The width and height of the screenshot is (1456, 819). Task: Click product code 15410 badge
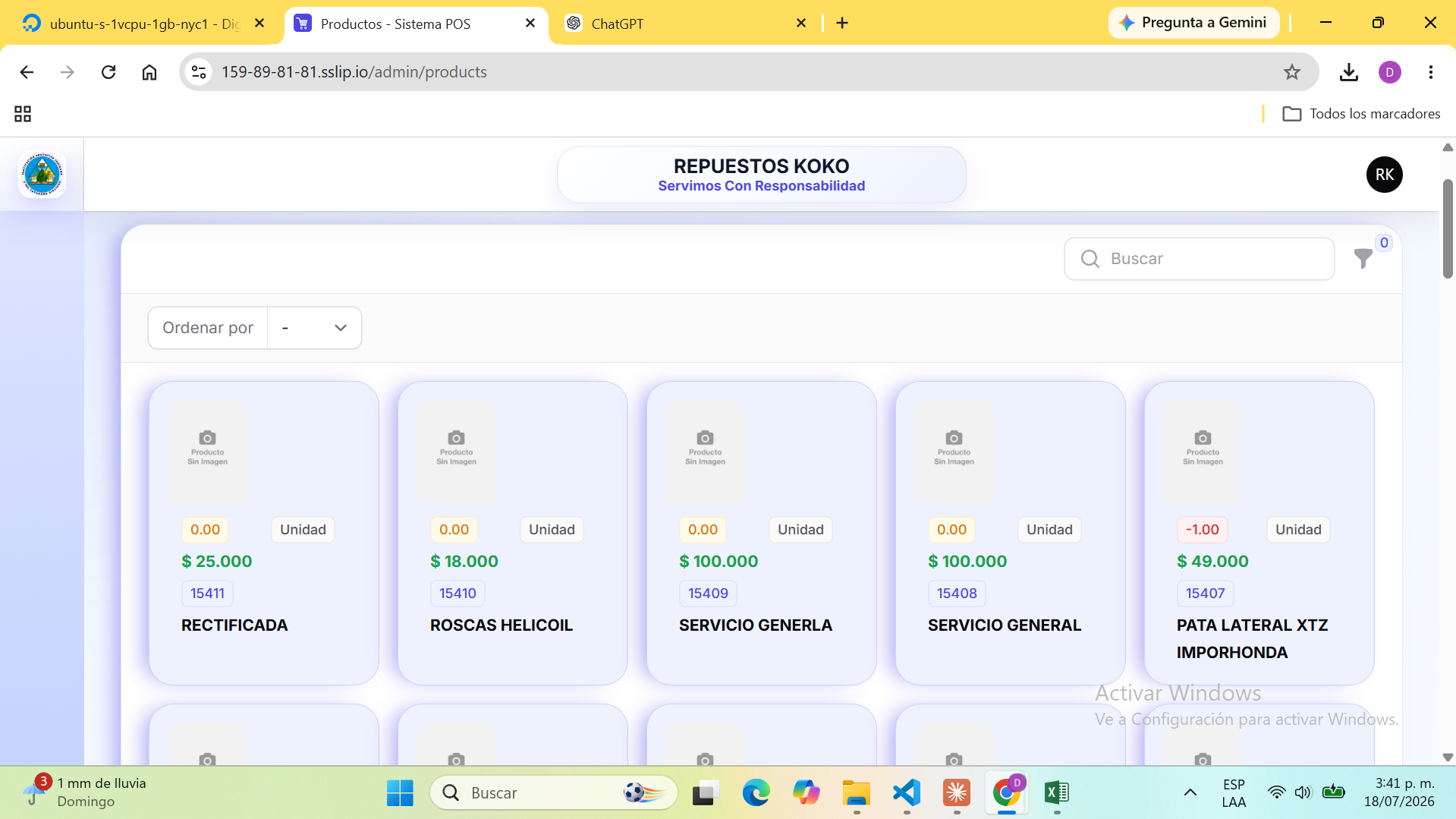pyautogui.click(x=458, y=594)
